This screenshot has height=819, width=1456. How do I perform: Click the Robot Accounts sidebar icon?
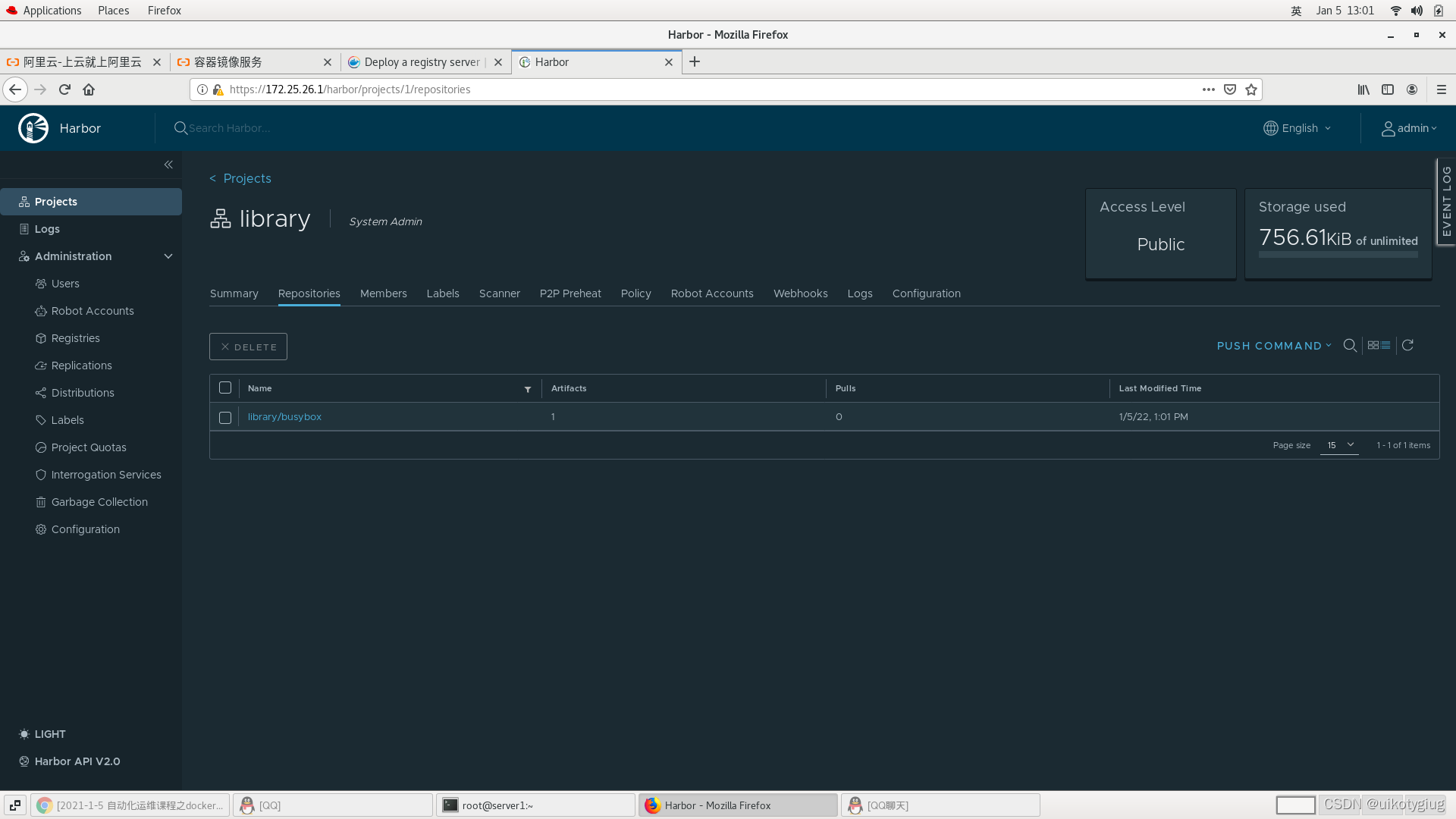point(40,310)
